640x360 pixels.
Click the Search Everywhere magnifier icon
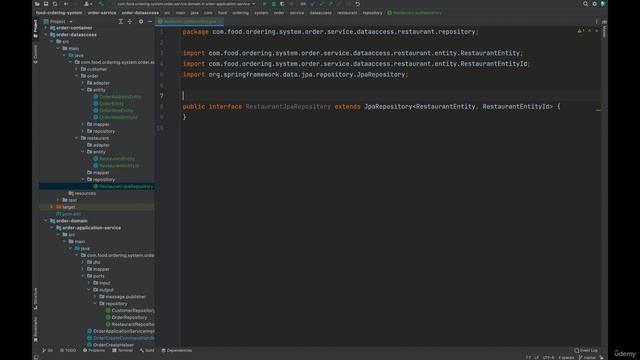tap(585, 4)
